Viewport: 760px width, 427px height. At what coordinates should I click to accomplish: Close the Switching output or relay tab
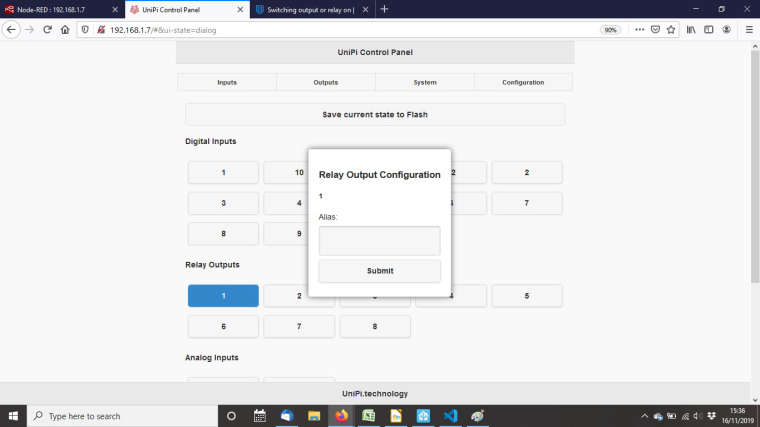coord(365,10)
